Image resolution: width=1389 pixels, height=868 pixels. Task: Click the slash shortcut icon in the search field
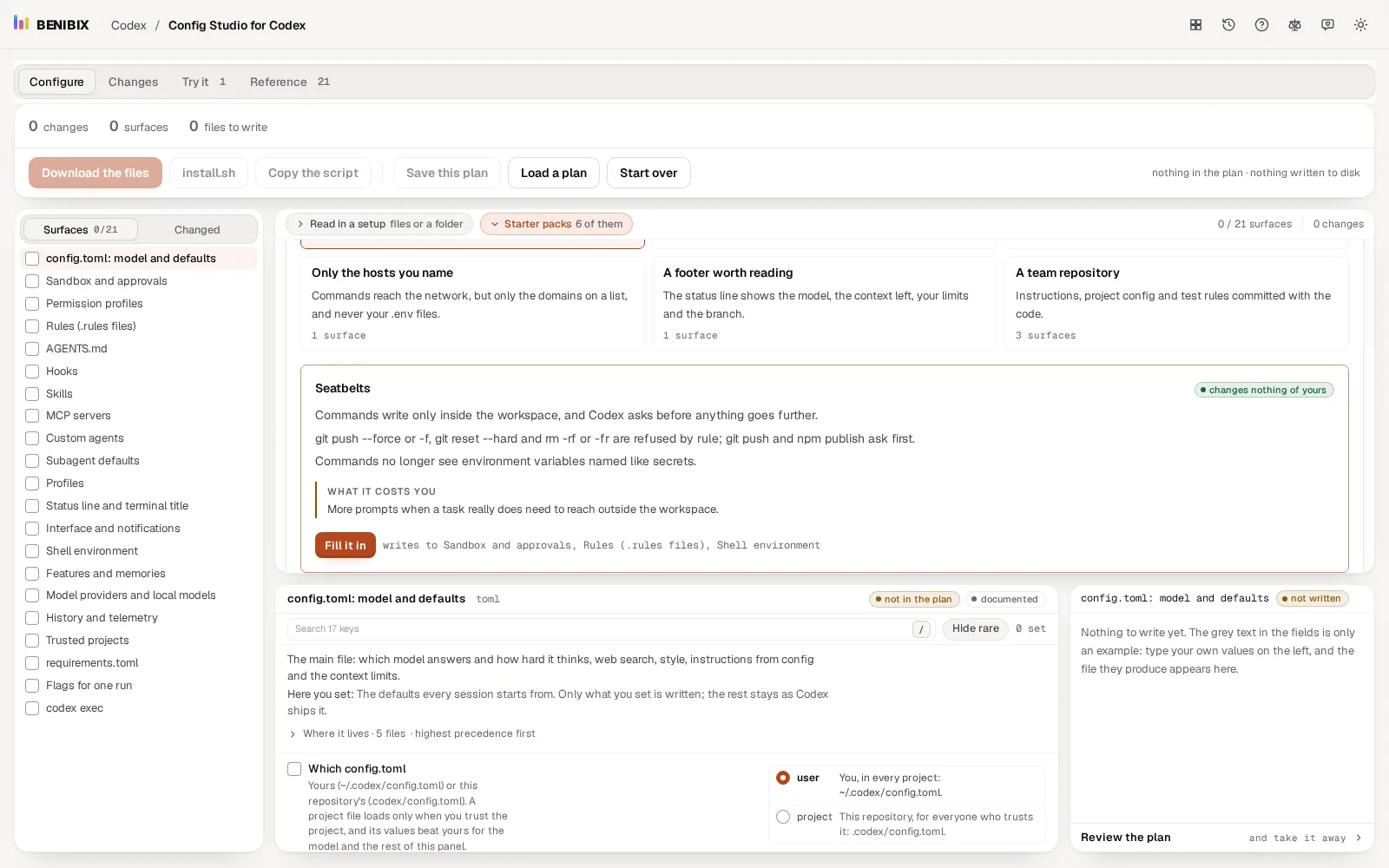click(x=921, y=629)
